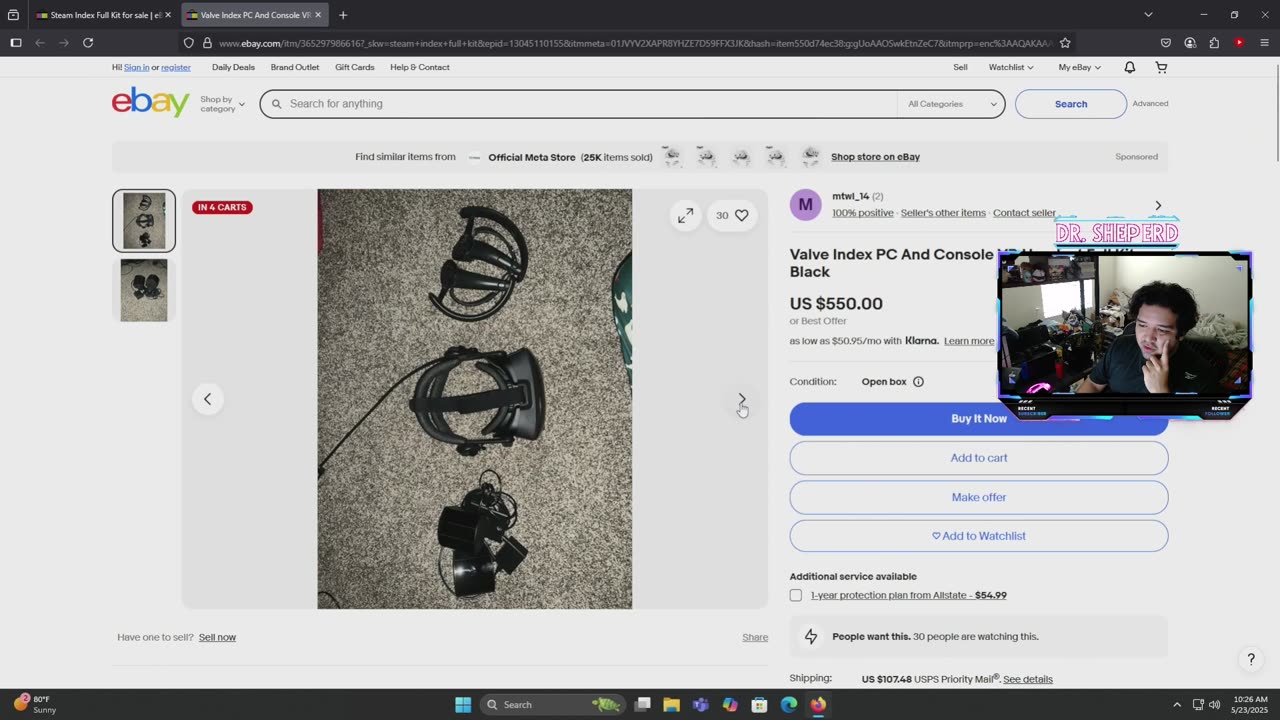This screenshot has width=1280, height=720.
Task: Open the Daily Deals menu item
Action: click(233, 67)
